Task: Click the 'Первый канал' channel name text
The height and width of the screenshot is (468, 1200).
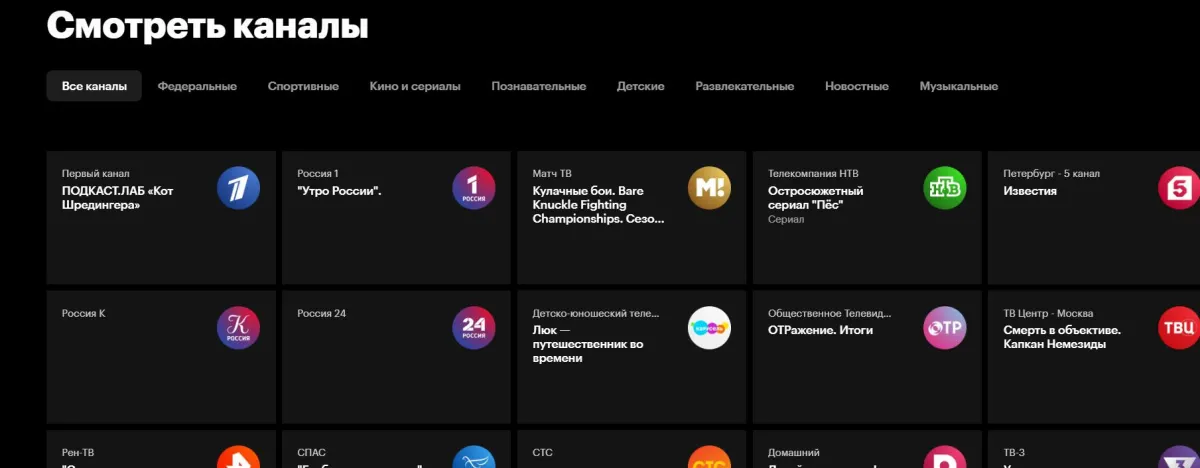Action: tap(96, 174)
